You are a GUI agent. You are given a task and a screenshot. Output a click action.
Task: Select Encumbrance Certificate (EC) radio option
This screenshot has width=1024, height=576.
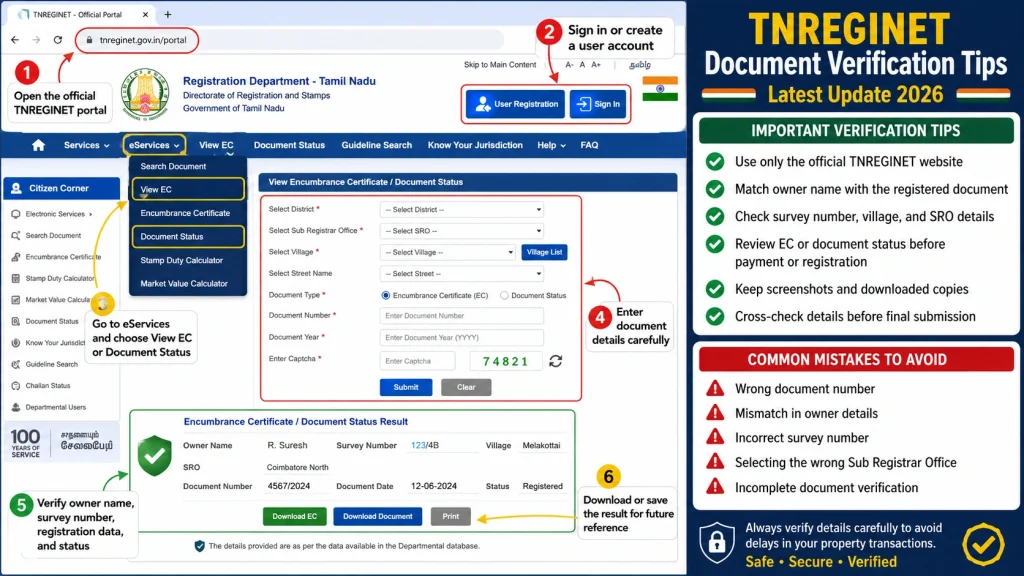click(x=386, y=295)
